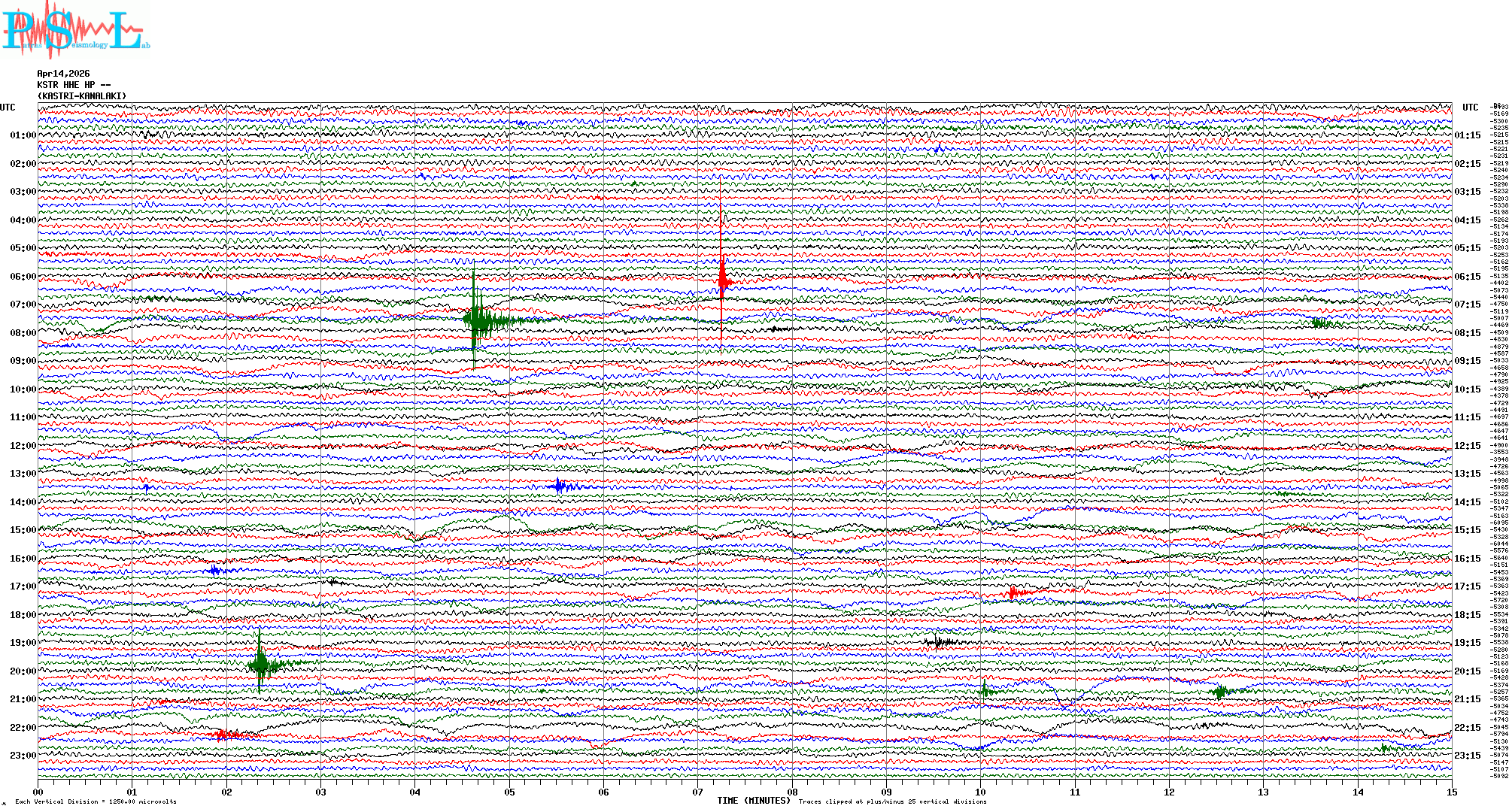This screenshot has width=1512, height=812.
Task: Click the (KASTRI-KANALAKI) station name text
Action: 82,96
